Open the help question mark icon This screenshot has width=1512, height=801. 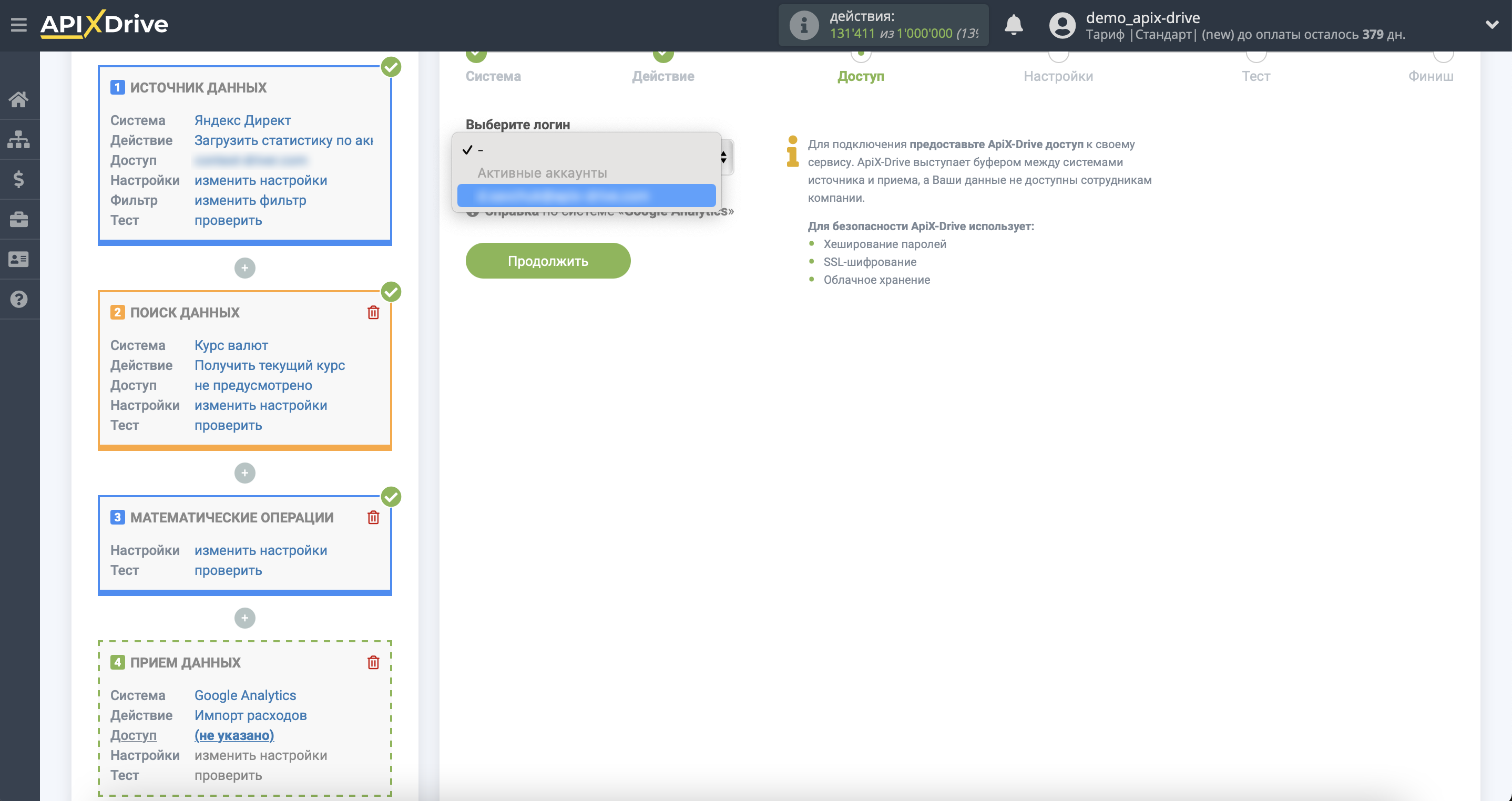[19, 299]
